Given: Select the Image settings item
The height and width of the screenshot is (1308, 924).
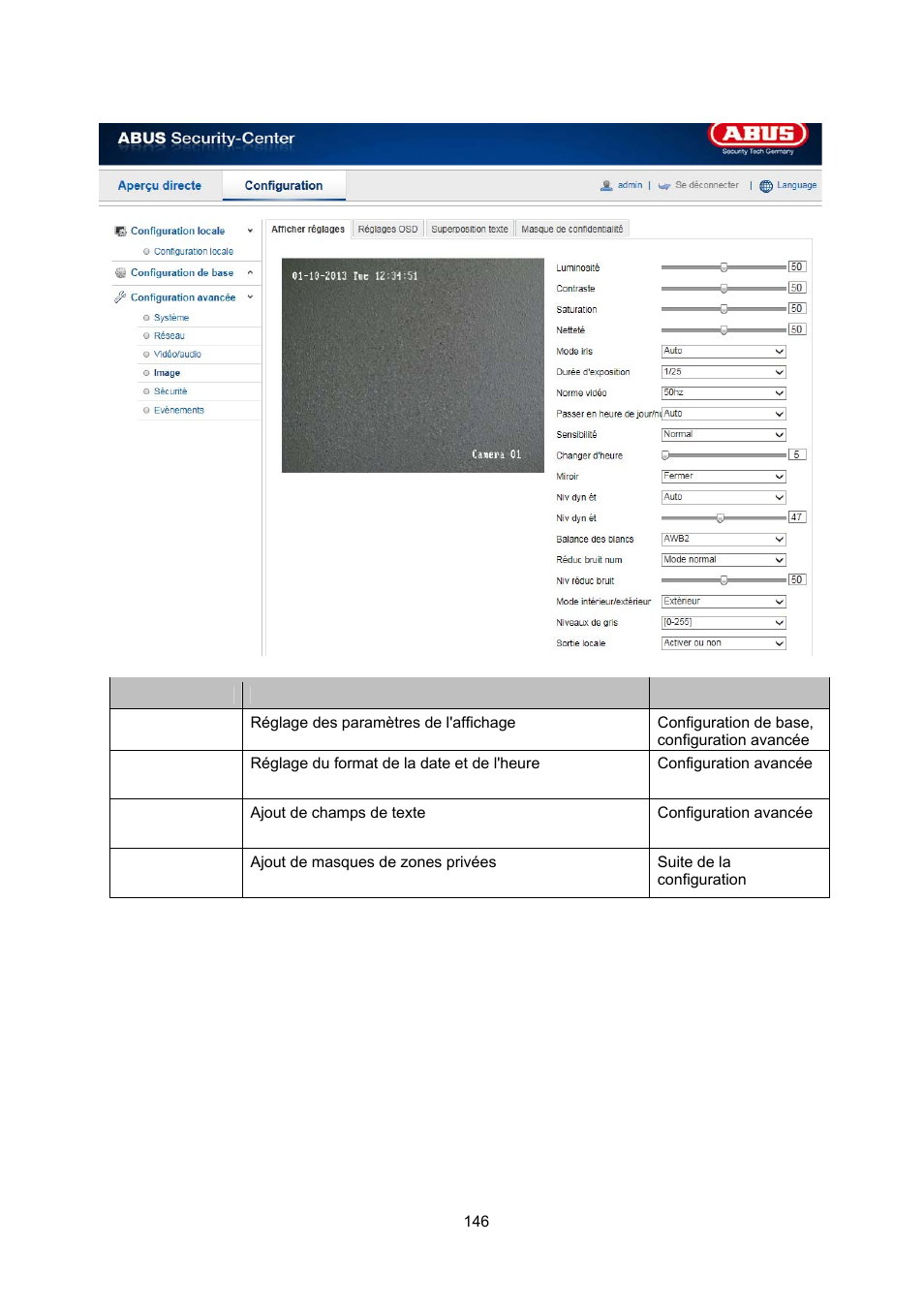Looking at the screenshot, I should (167, 373).
